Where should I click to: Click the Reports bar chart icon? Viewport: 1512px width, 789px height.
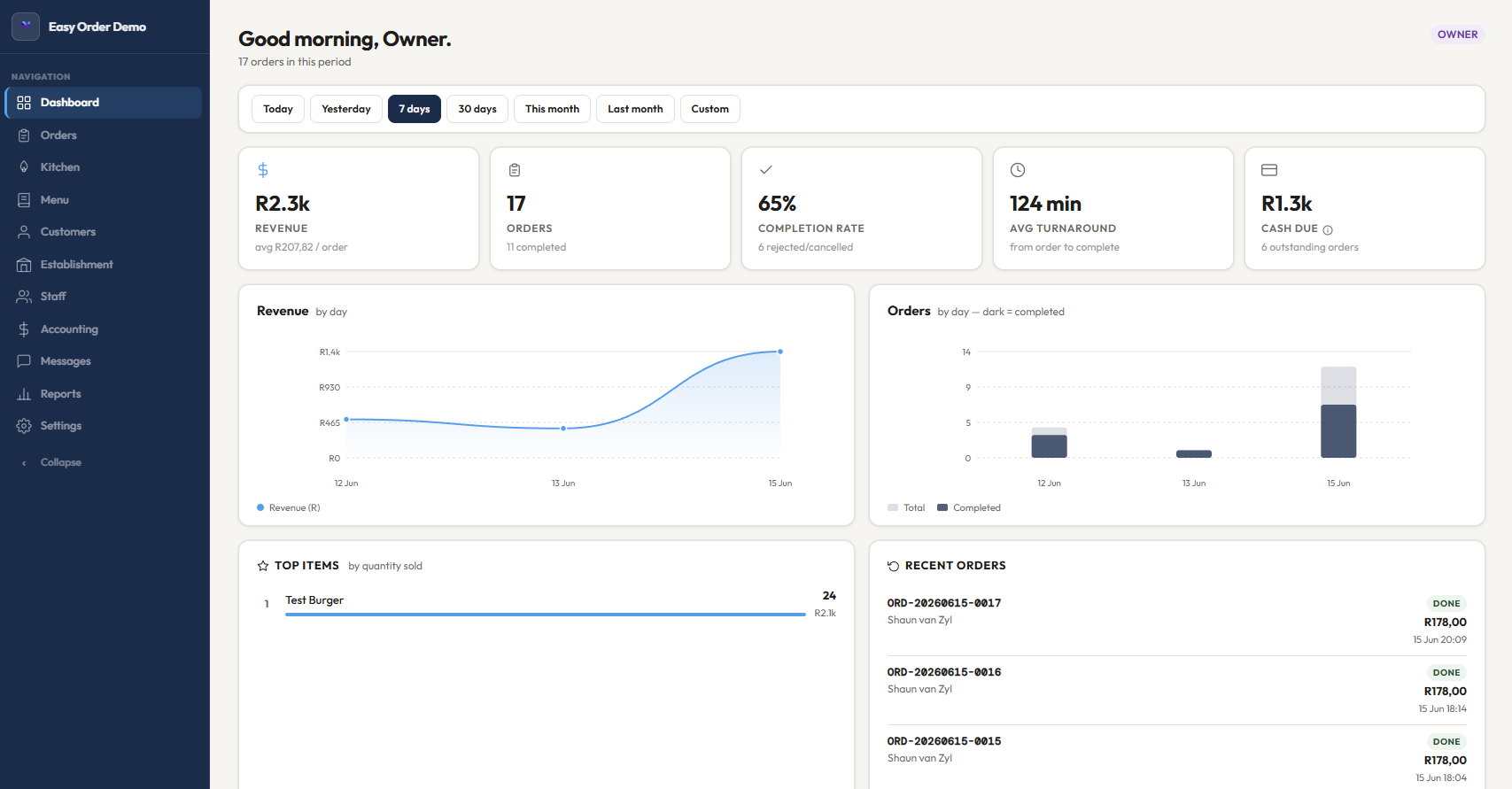pyautogui.click(x=24, y=394)
